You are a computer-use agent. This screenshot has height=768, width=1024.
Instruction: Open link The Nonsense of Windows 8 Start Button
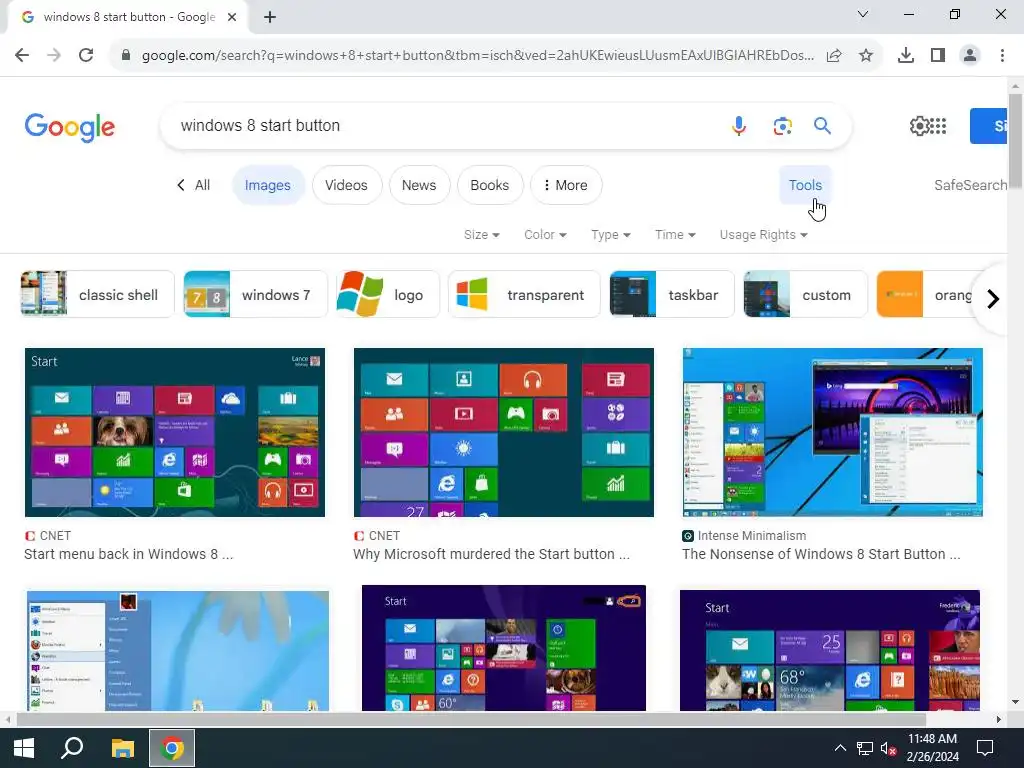click(821, 554)
